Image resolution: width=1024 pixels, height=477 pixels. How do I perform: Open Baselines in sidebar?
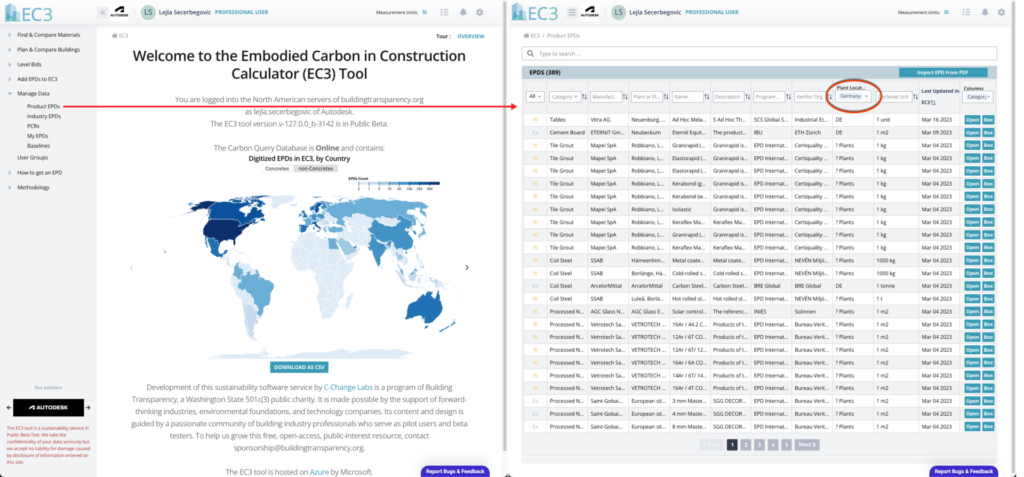point(39,146)
